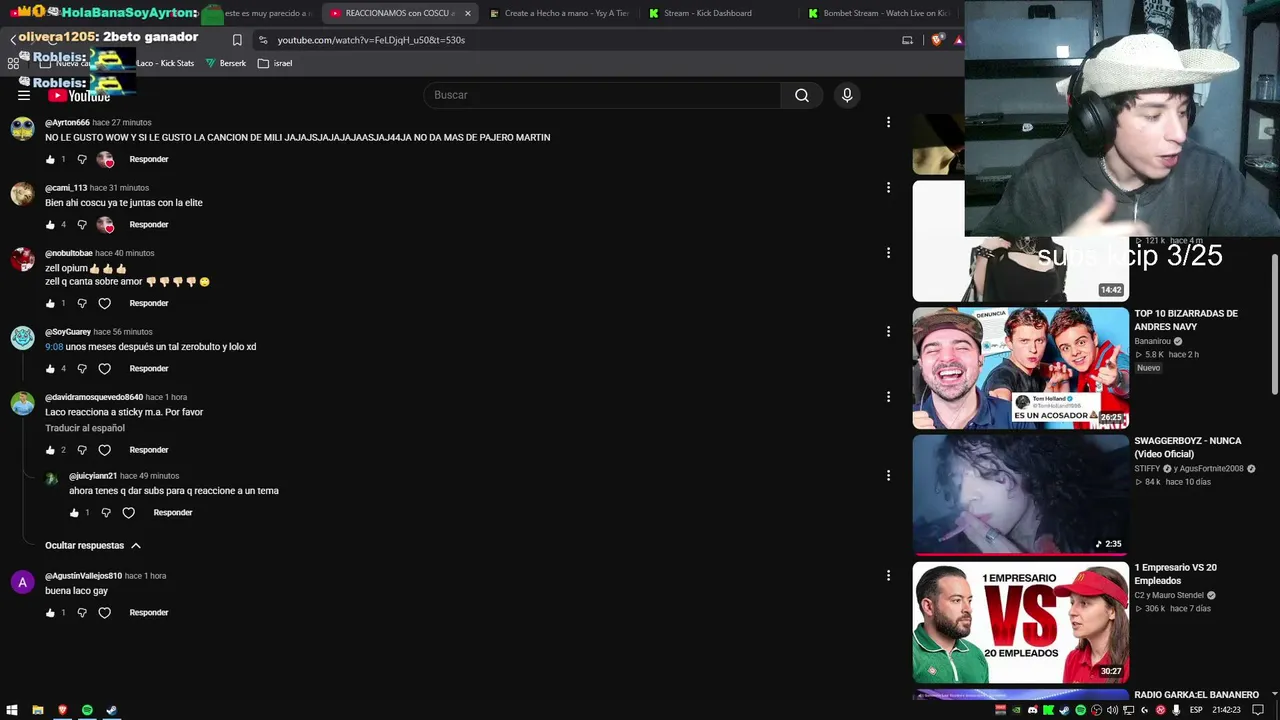This screenshot has width=1280, height=720.
Task: Open options menu for @AgustinVallejos810 comment
Action: 888,575
